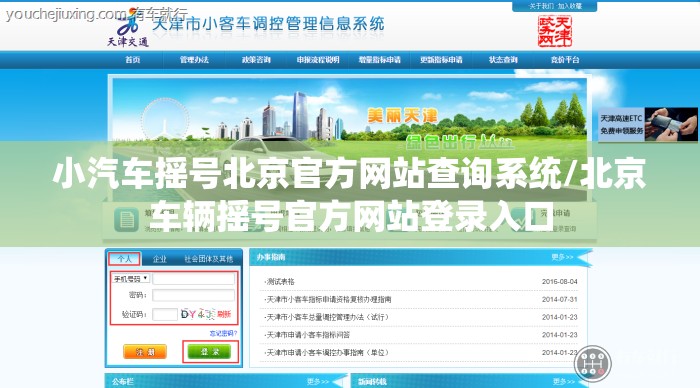Viewport: 700px width, 388px height.
Task: Select 增量指标申请 in the navigation bar
Action: point(379,60)
